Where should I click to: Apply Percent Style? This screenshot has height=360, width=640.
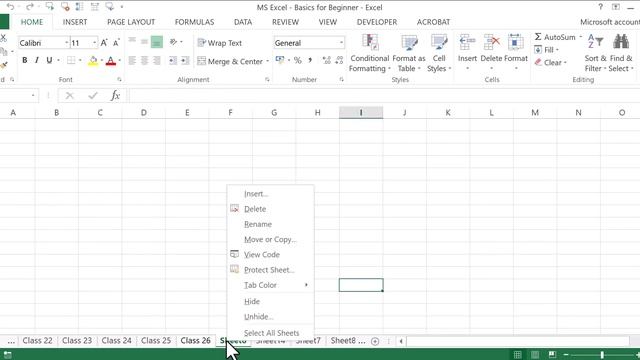[298, 60]
